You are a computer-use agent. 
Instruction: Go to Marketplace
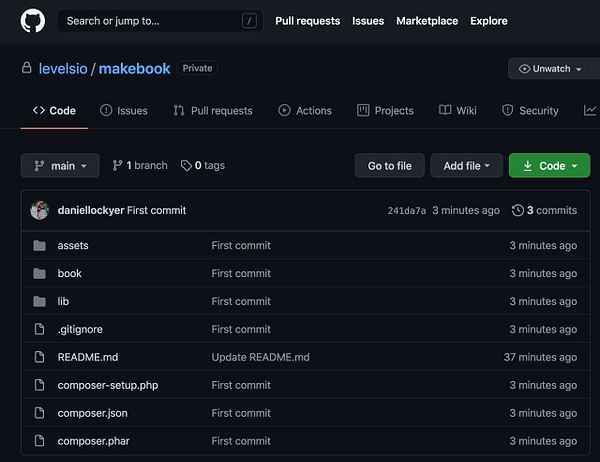pyautogui.click(x=427, y=21)
